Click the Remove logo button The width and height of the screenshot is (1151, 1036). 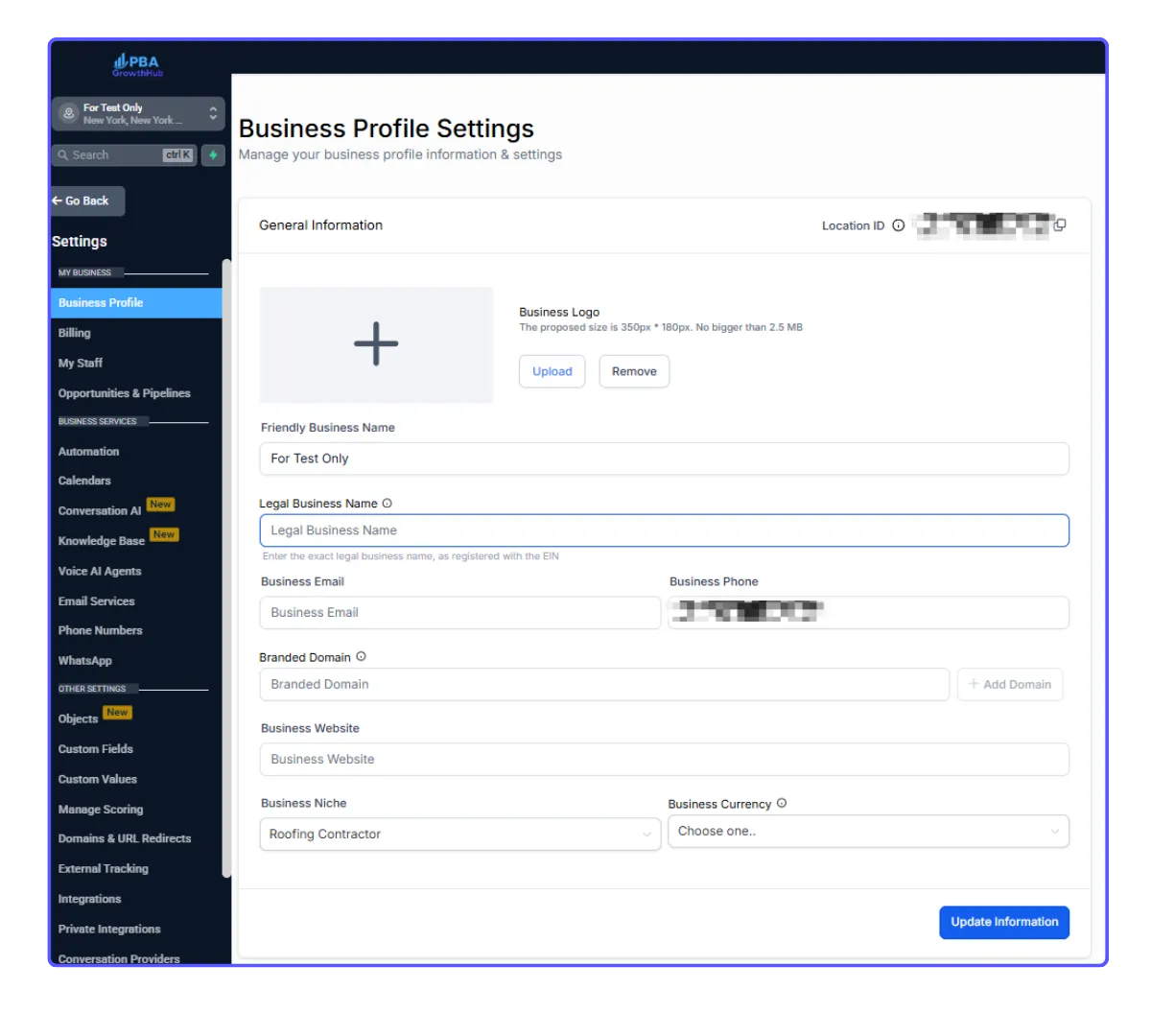(x=634, y=371)
